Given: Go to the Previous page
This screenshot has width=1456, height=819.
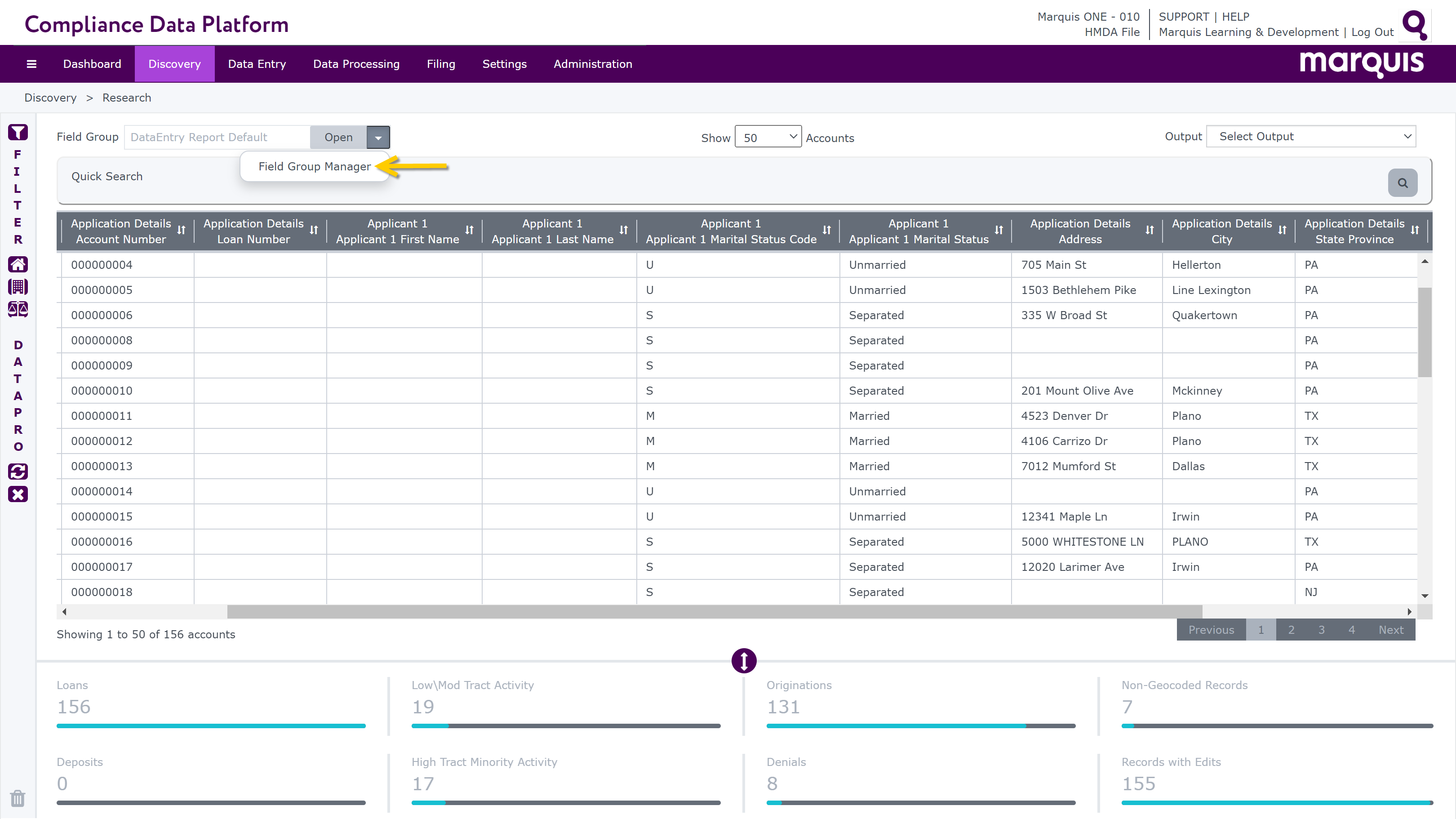Looking at the screenshot, I should 1211,630.
